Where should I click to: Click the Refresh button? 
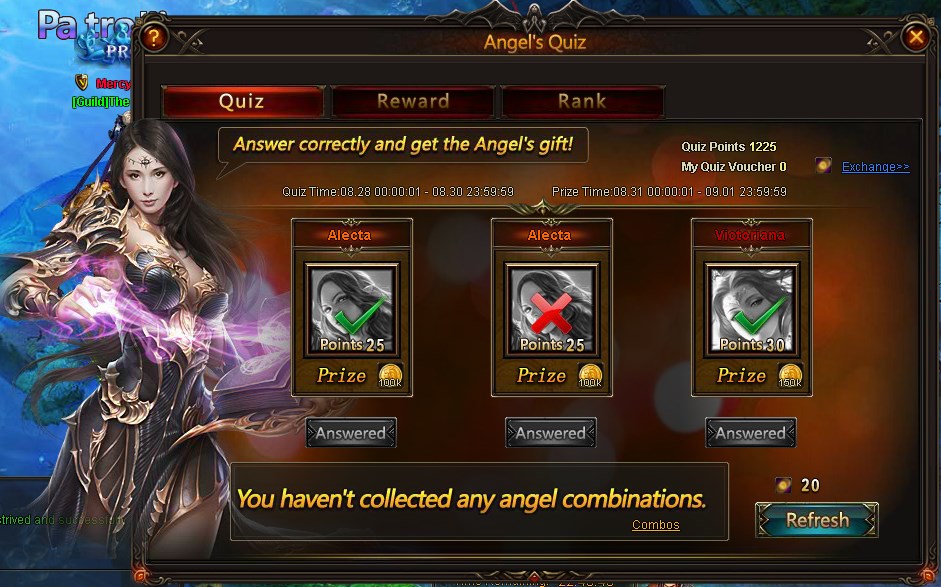tap(817, 520)
